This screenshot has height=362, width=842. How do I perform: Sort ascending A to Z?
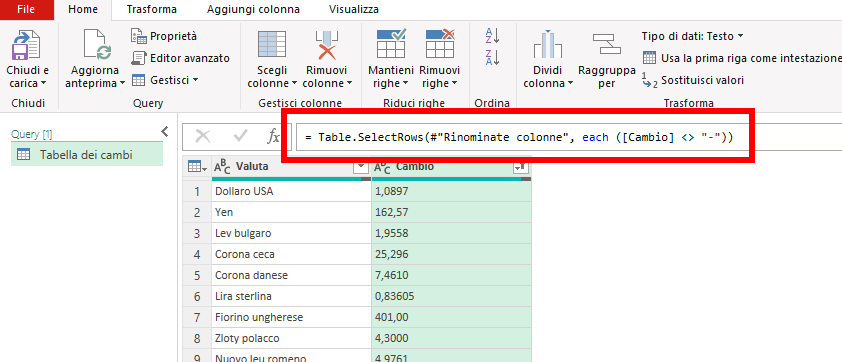[492, 36]
